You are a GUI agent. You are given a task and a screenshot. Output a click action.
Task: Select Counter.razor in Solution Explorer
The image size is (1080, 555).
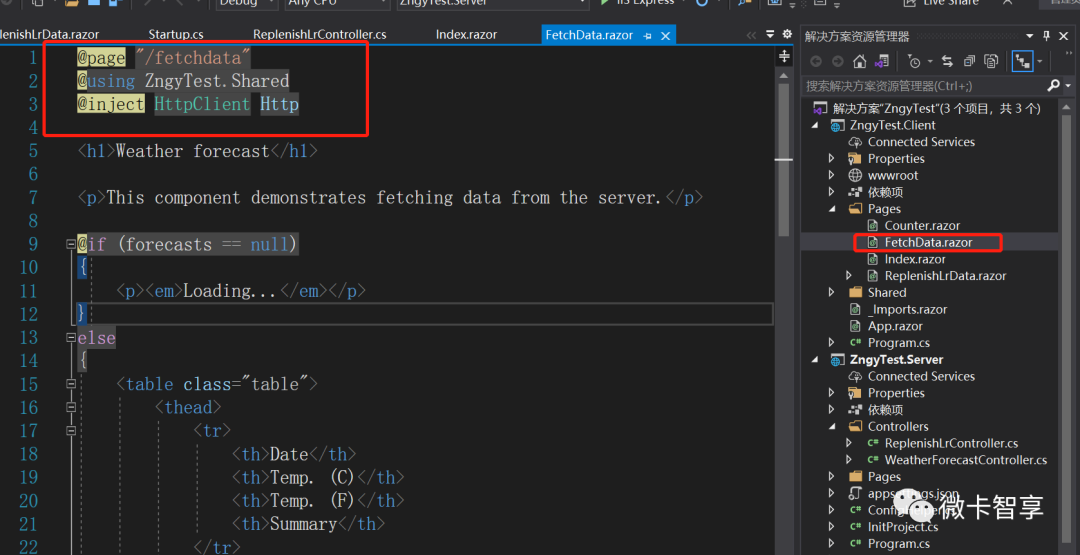922,225
